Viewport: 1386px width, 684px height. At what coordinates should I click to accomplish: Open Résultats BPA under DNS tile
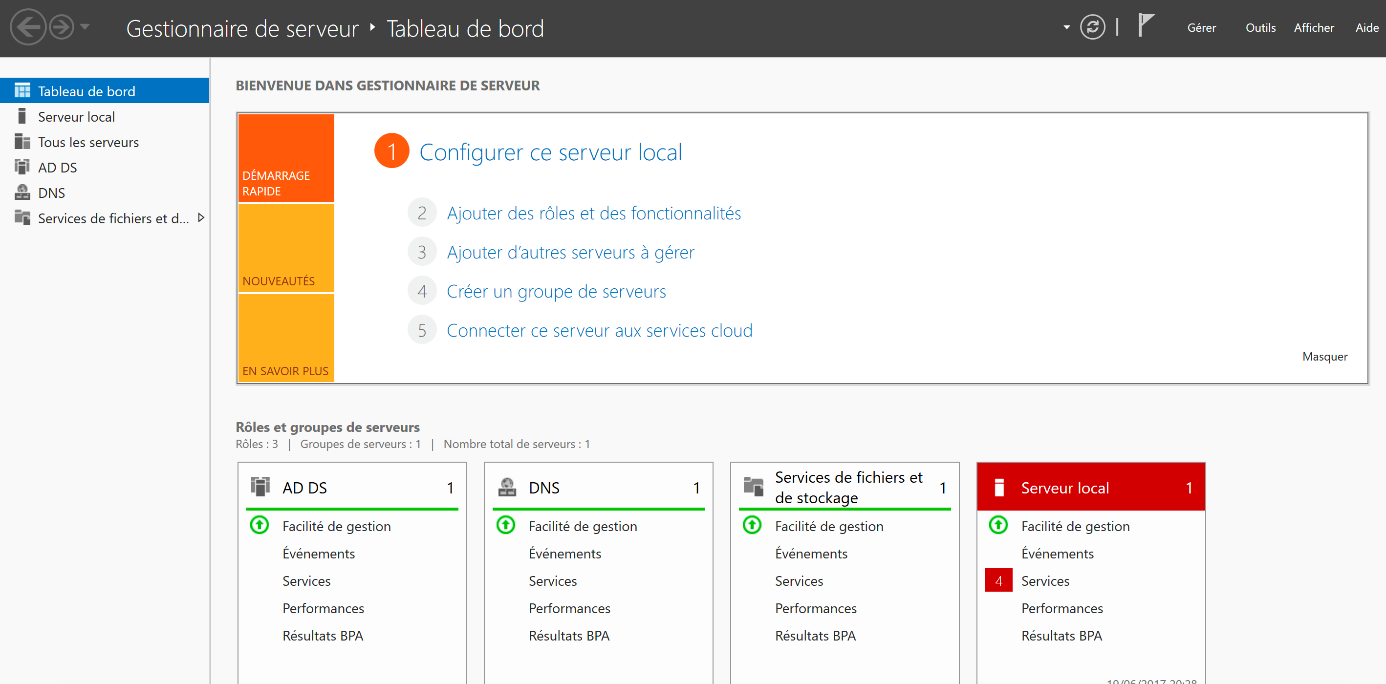click(569, 636)
